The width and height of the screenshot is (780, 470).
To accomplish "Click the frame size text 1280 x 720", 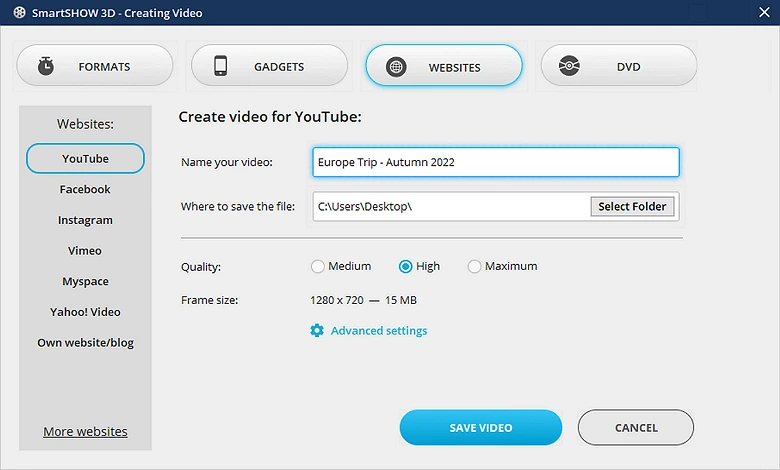I will point(337,300).
